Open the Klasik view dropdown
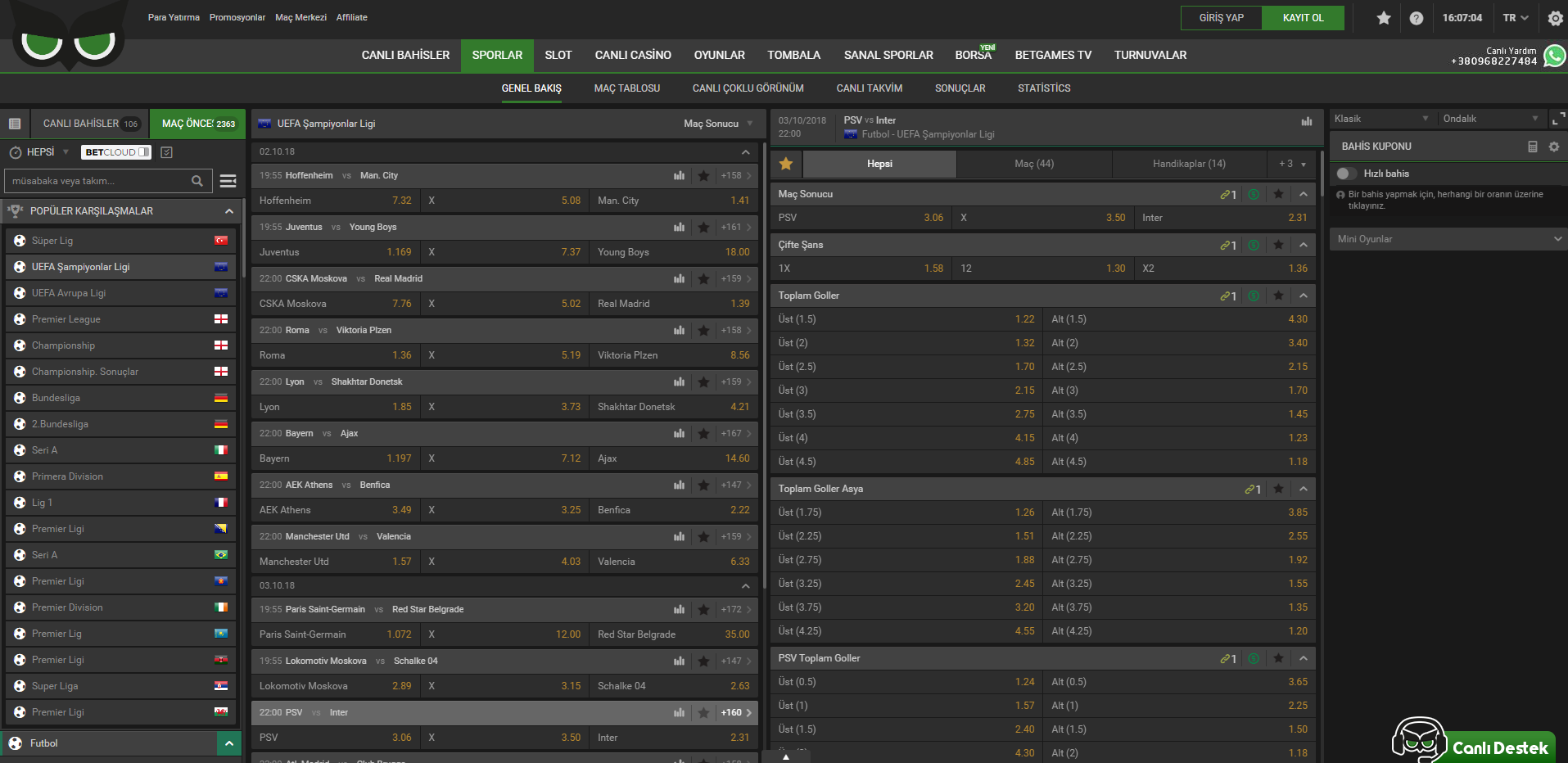1568x763 pixels. pos(1380,119)
